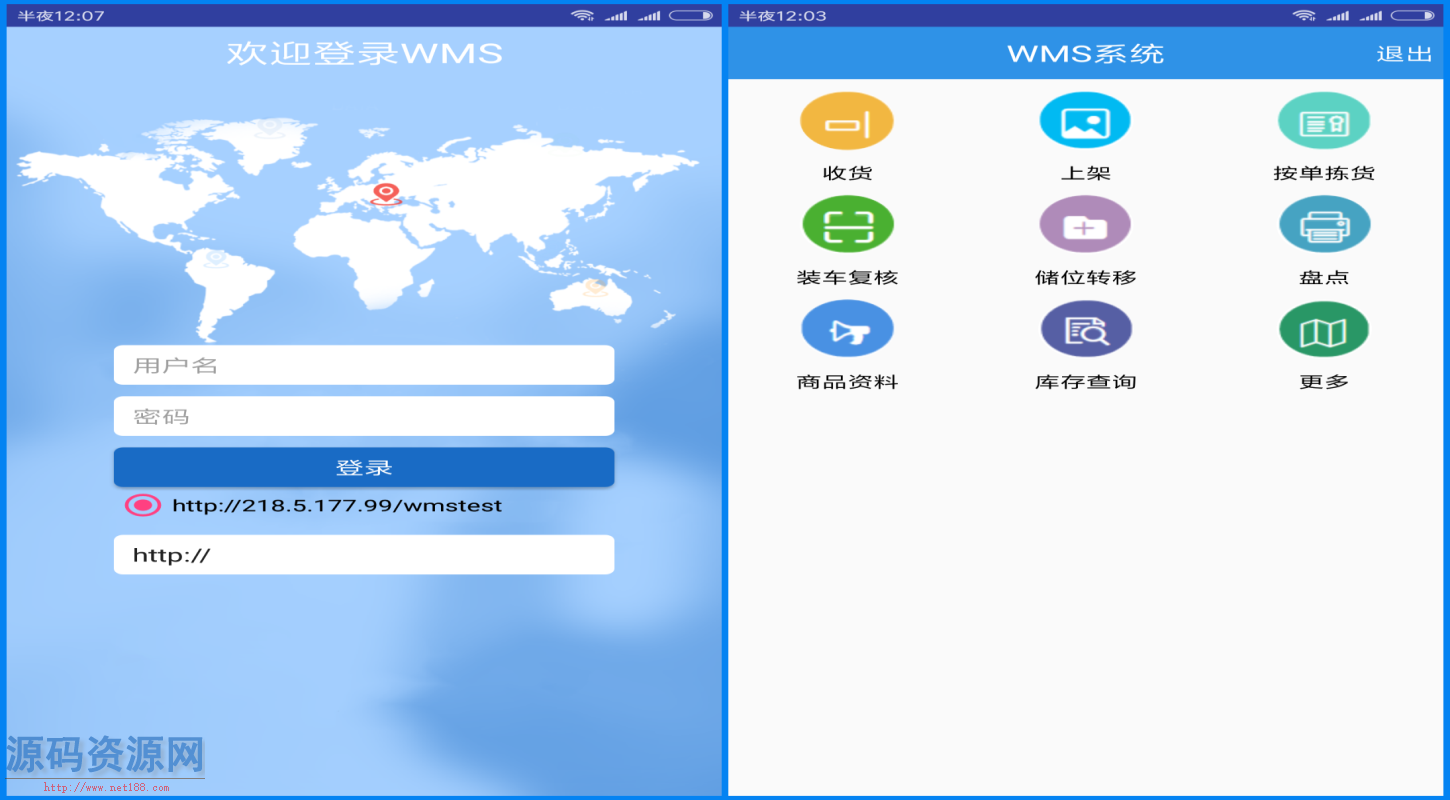Click the http:// custom server address field
The image size is (1450, 800).
(364, 555)
